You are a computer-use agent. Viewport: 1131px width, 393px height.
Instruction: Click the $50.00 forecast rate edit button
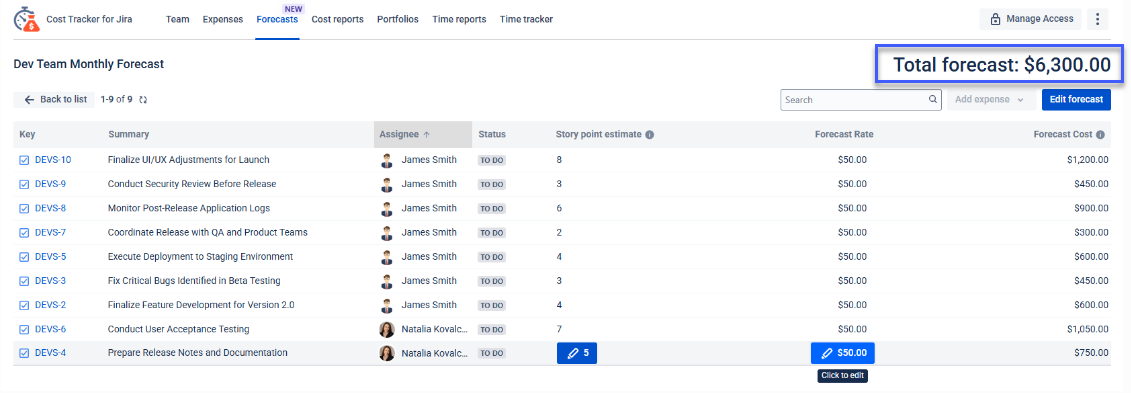click(842, 353)
